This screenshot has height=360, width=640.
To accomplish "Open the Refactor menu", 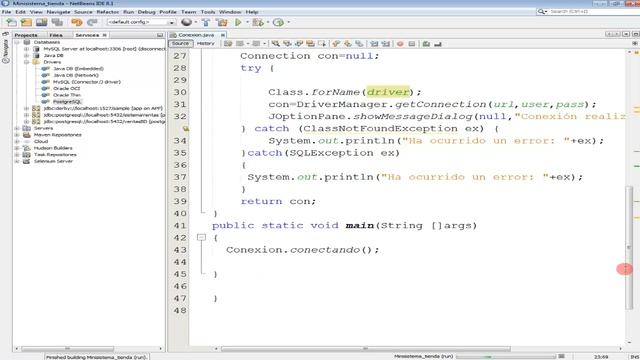I will (108, 12).
